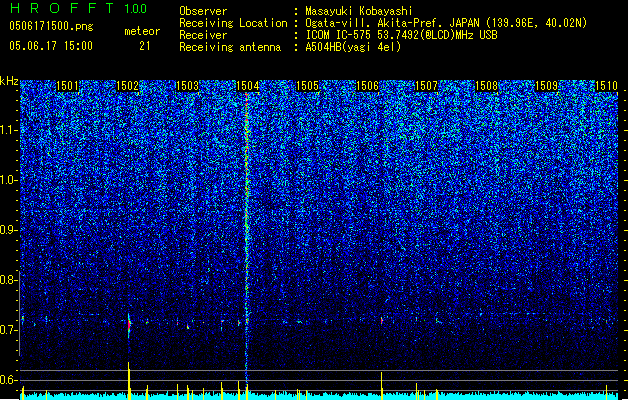Click the 1506 time marker label

pos(367,86)
